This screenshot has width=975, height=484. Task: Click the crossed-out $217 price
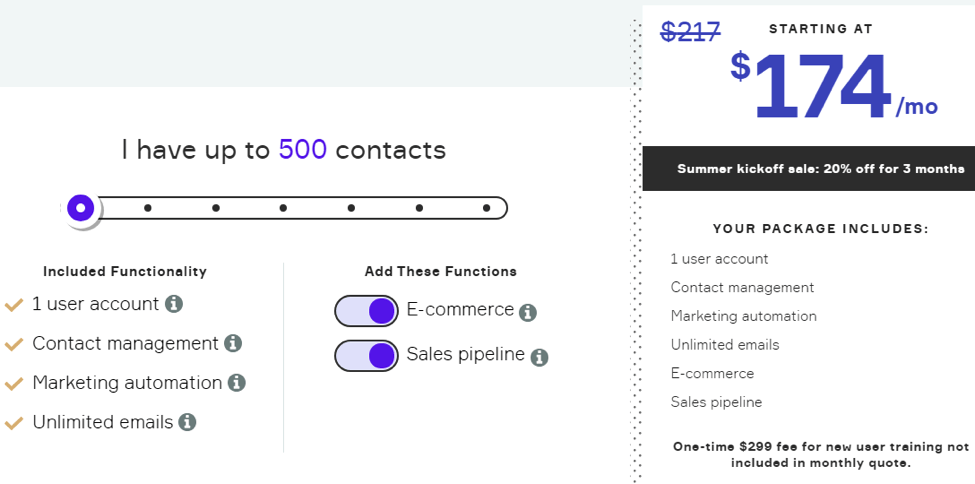(690, 31)
